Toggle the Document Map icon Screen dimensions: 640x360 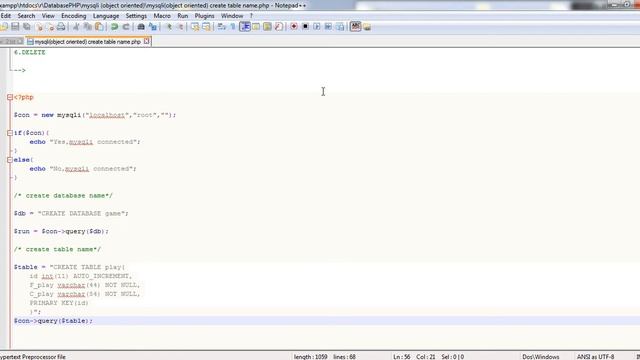267,27
